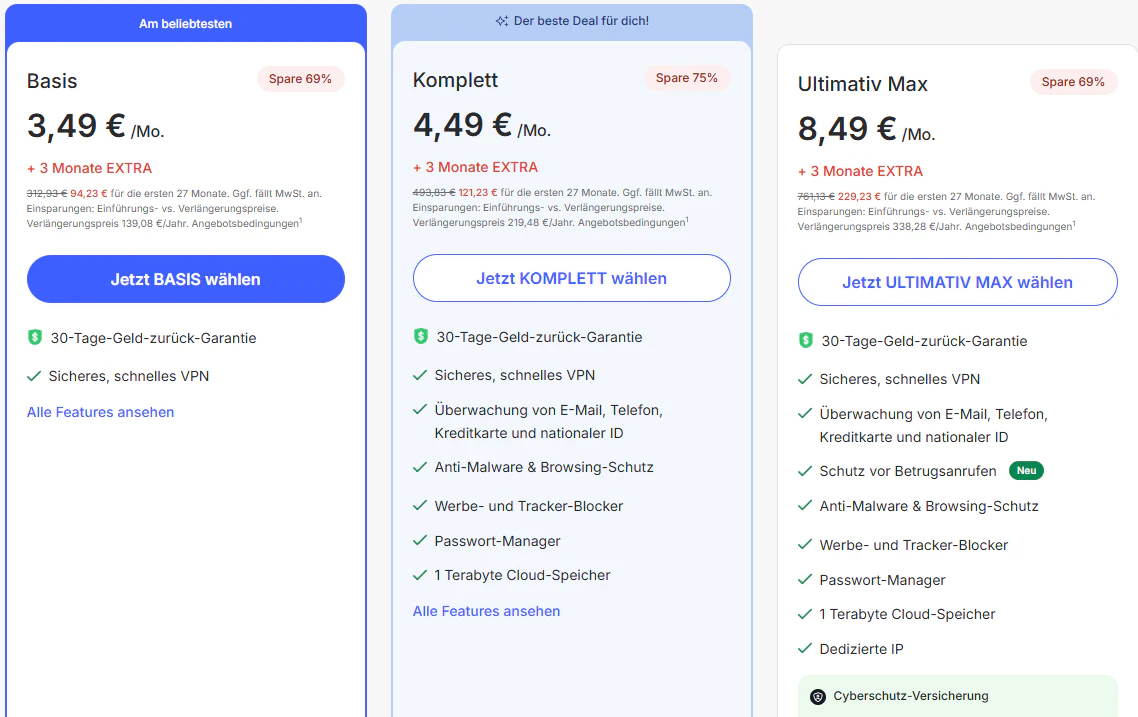Image resolution: width=1138 pixels, height=717 pixels.
Task: Click 'Spare 75%' badge on Komplett
Action: 687,78
